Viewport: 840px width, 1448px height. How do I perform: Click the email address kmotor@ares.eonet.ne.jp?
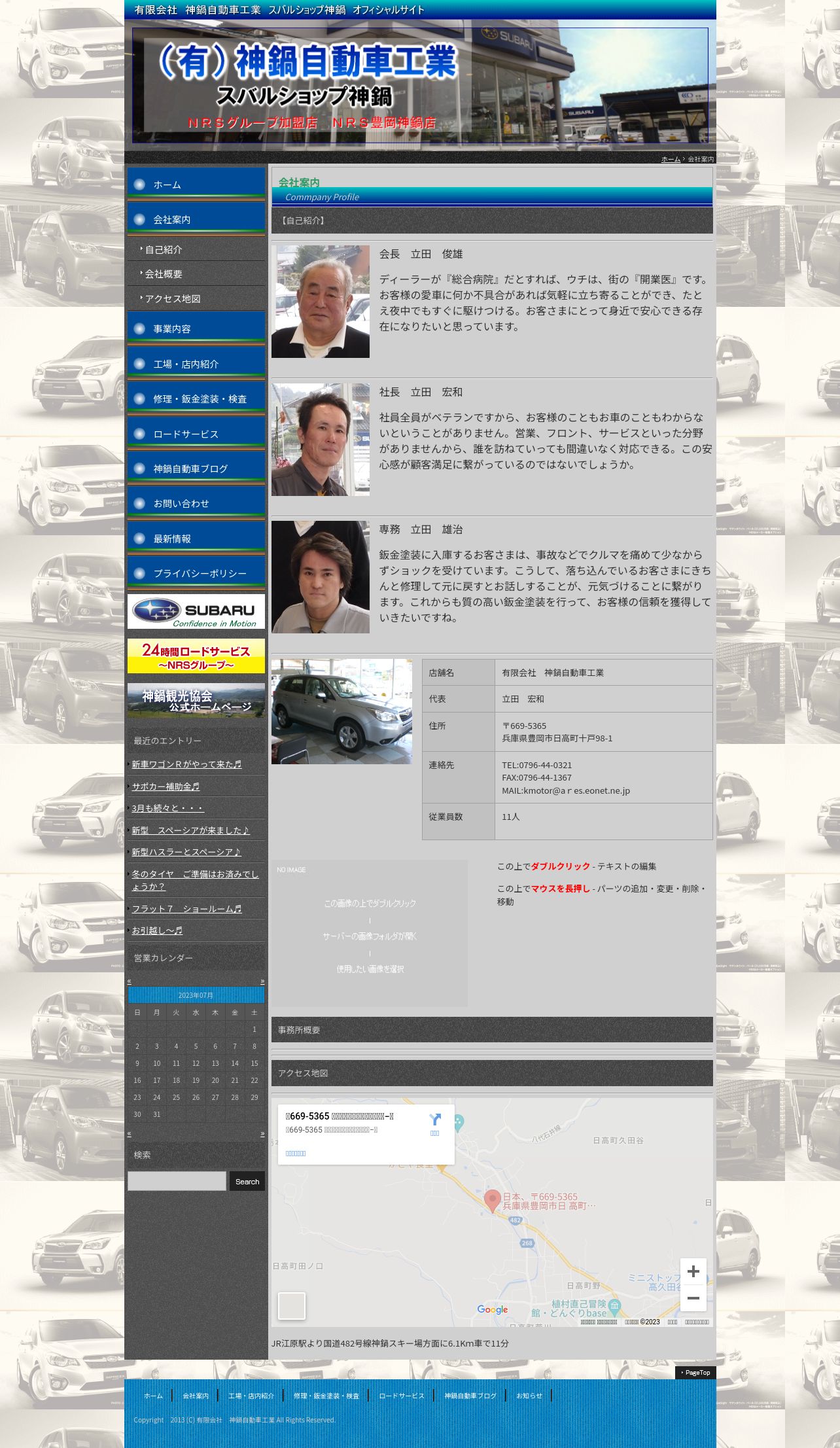(x=576, y=790)
